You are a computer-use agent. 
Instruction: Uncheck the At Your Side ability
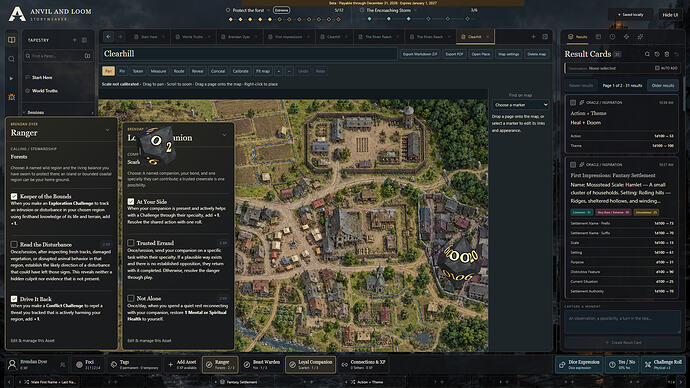(x=131, y=201)
